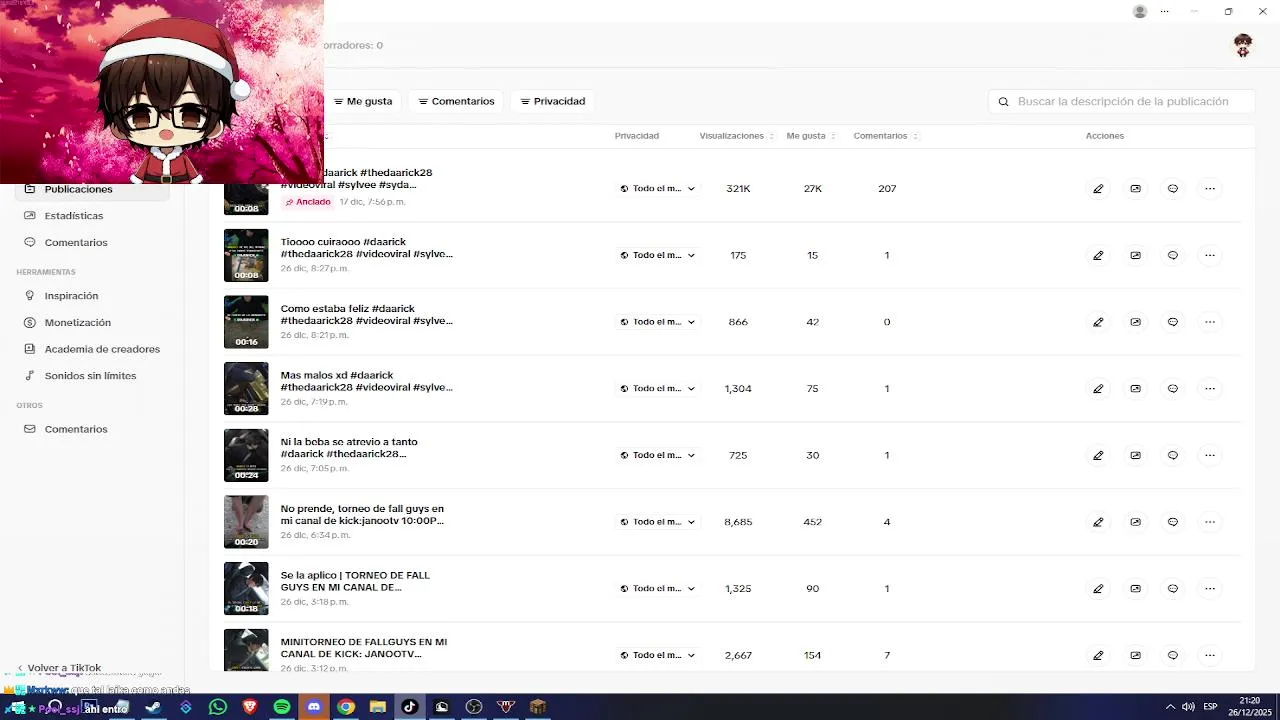This screenshot has width=1280, height=720.
Task: Sort by the Me gusta column header
Action: 810,136
